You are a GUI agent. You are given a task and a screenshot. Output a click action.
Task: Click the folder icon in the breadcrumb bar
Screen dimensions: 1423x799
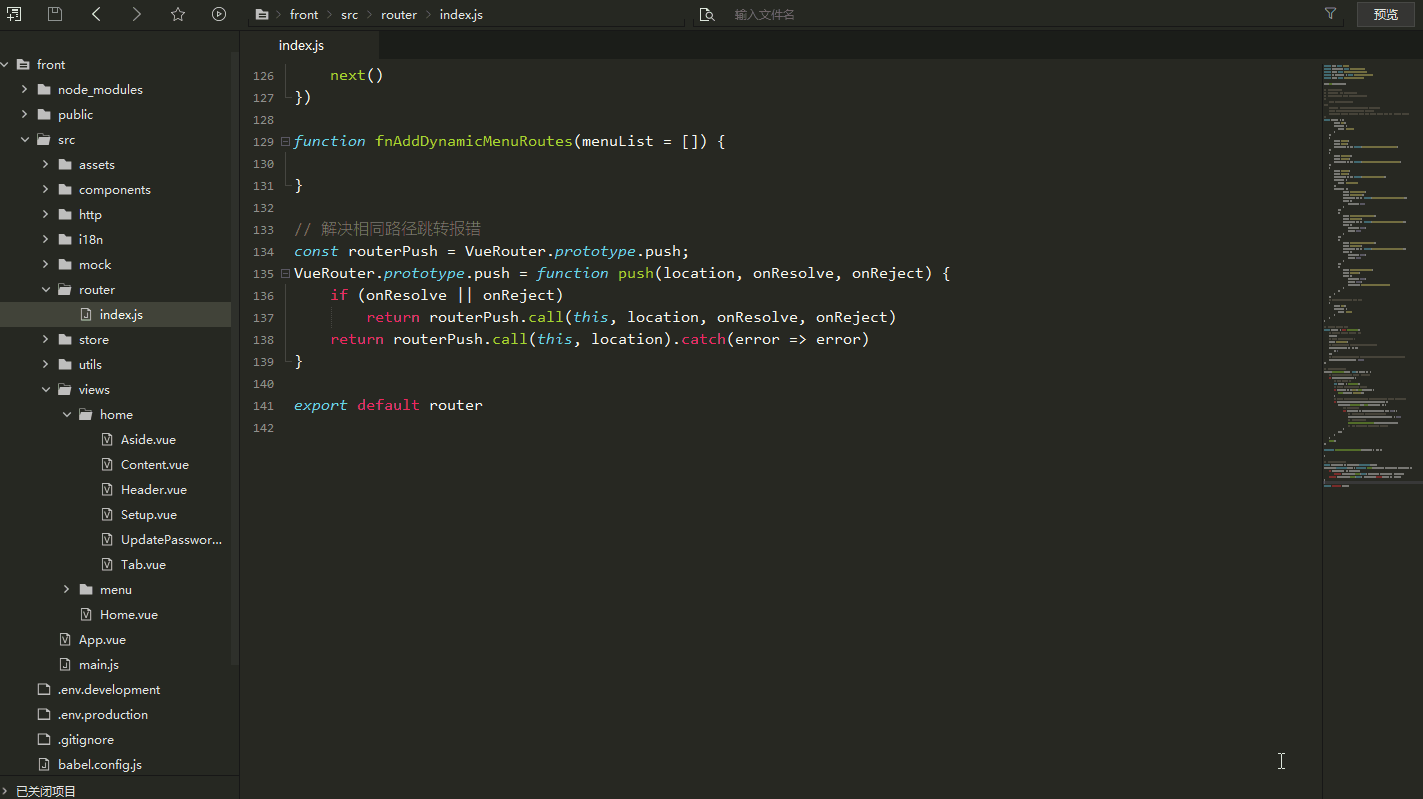[261, 14]
